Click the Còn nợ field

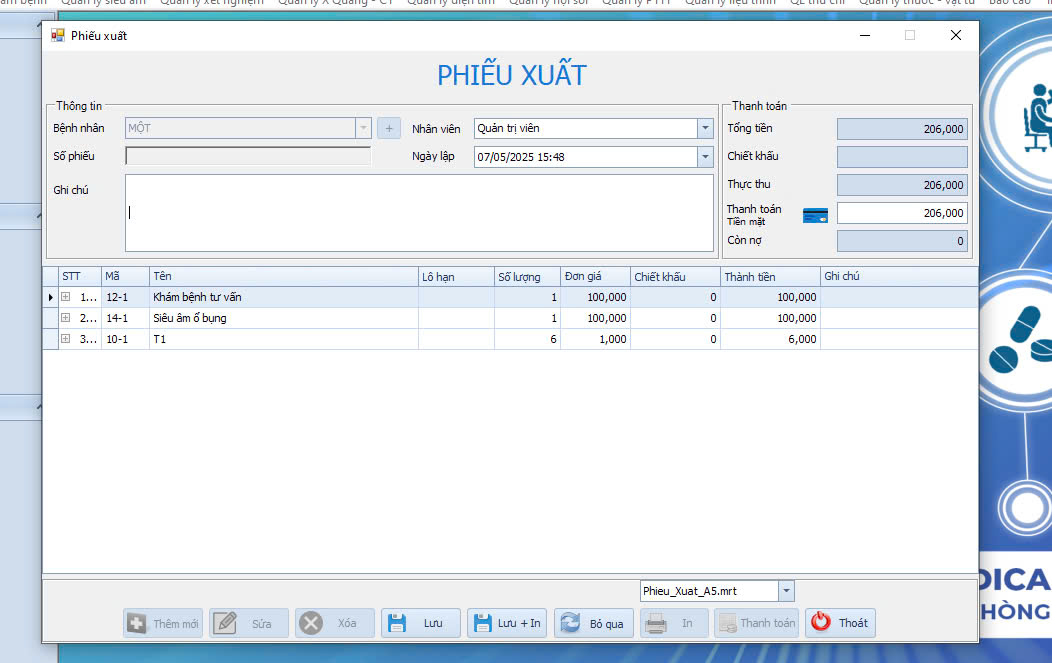pos(902,241)
